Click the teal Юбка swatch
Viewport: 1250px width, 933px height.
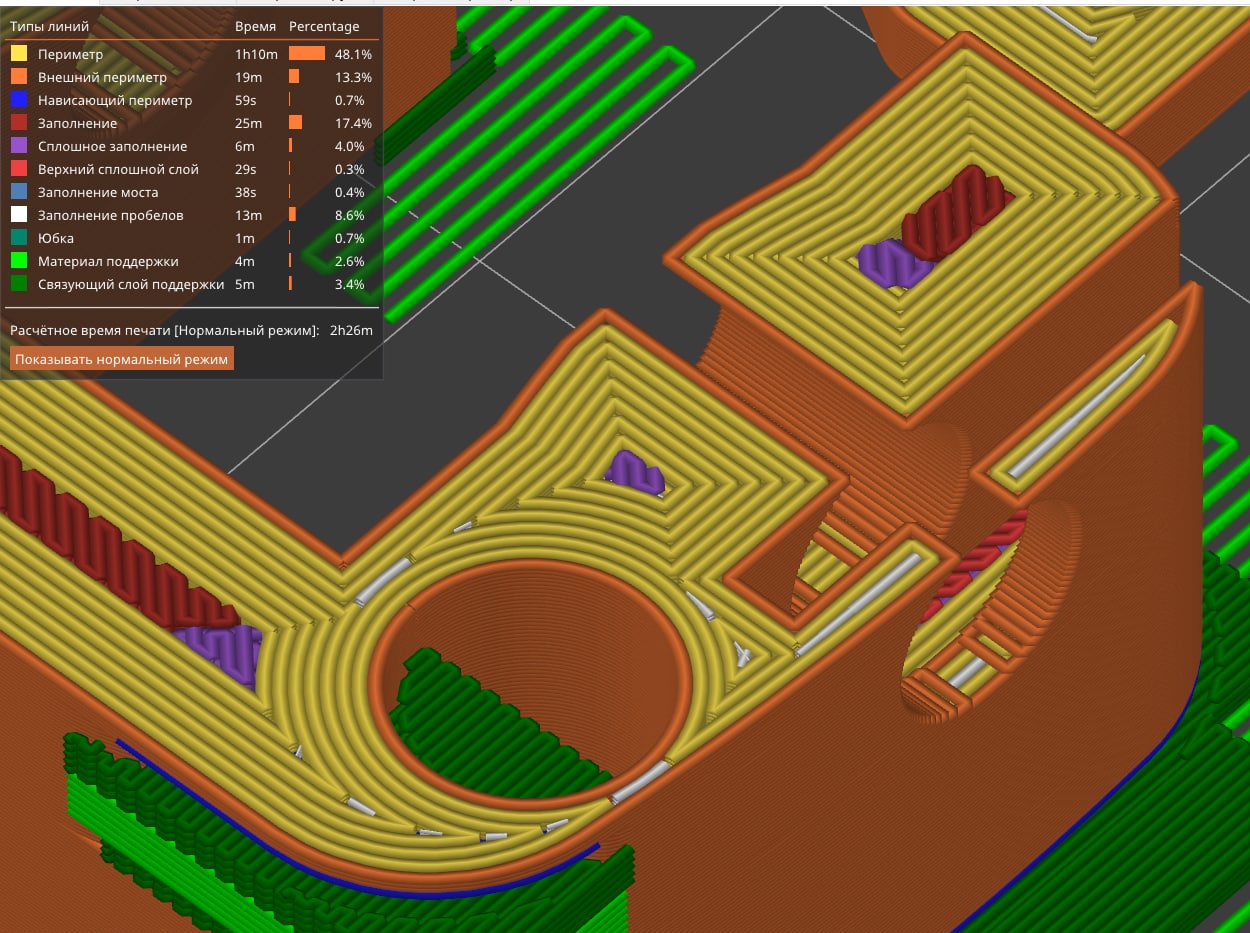pyautogui.click(x=19, y=238)
